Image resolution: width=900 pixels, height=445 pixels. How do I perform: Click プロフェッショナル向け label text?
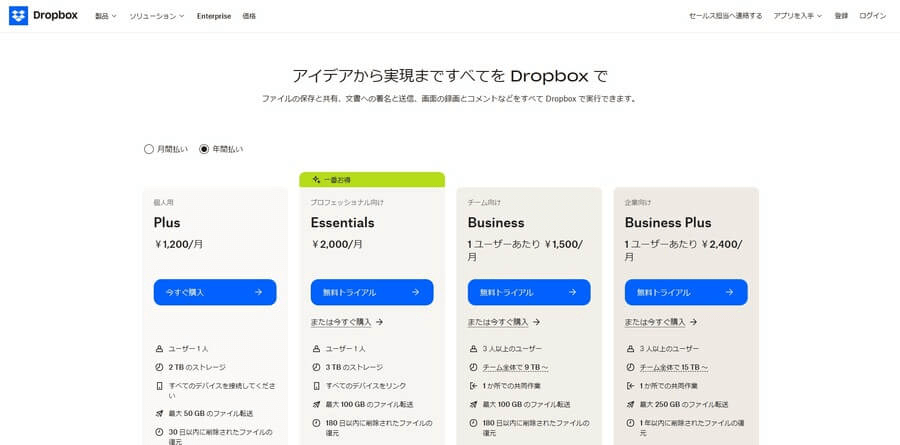(347, 203)
